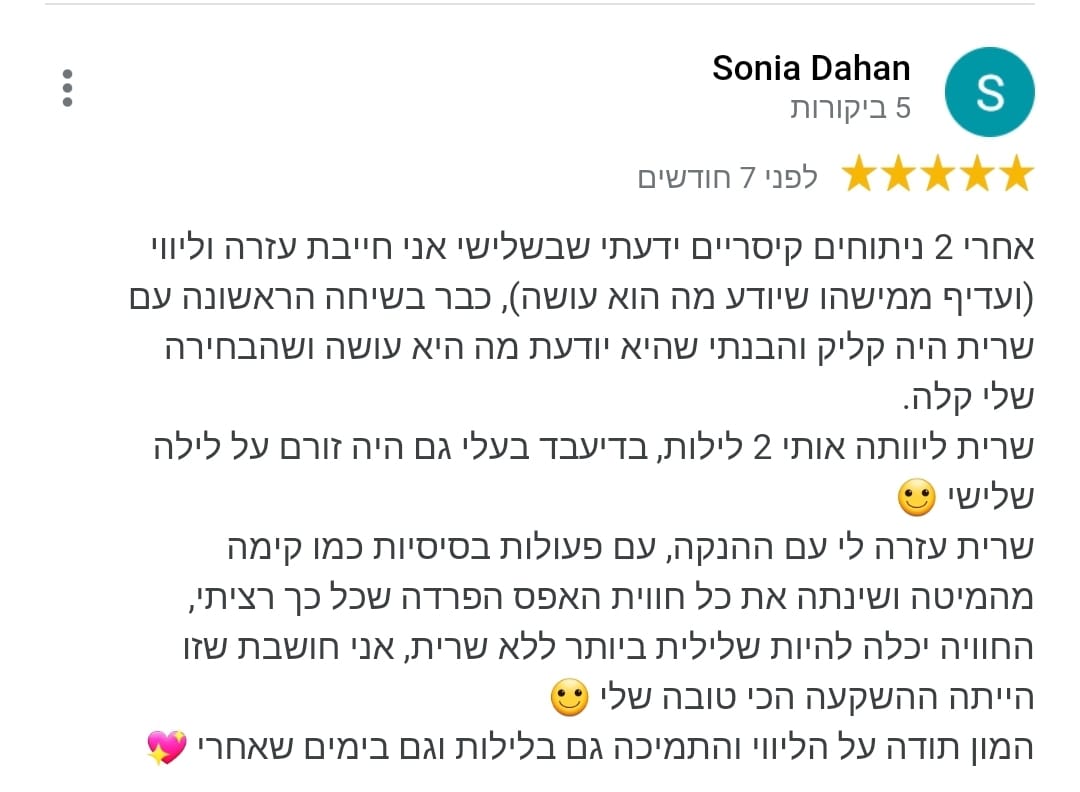
Task: Click the smiley emoji after the word "שלישי"
Action: [916, 498]
